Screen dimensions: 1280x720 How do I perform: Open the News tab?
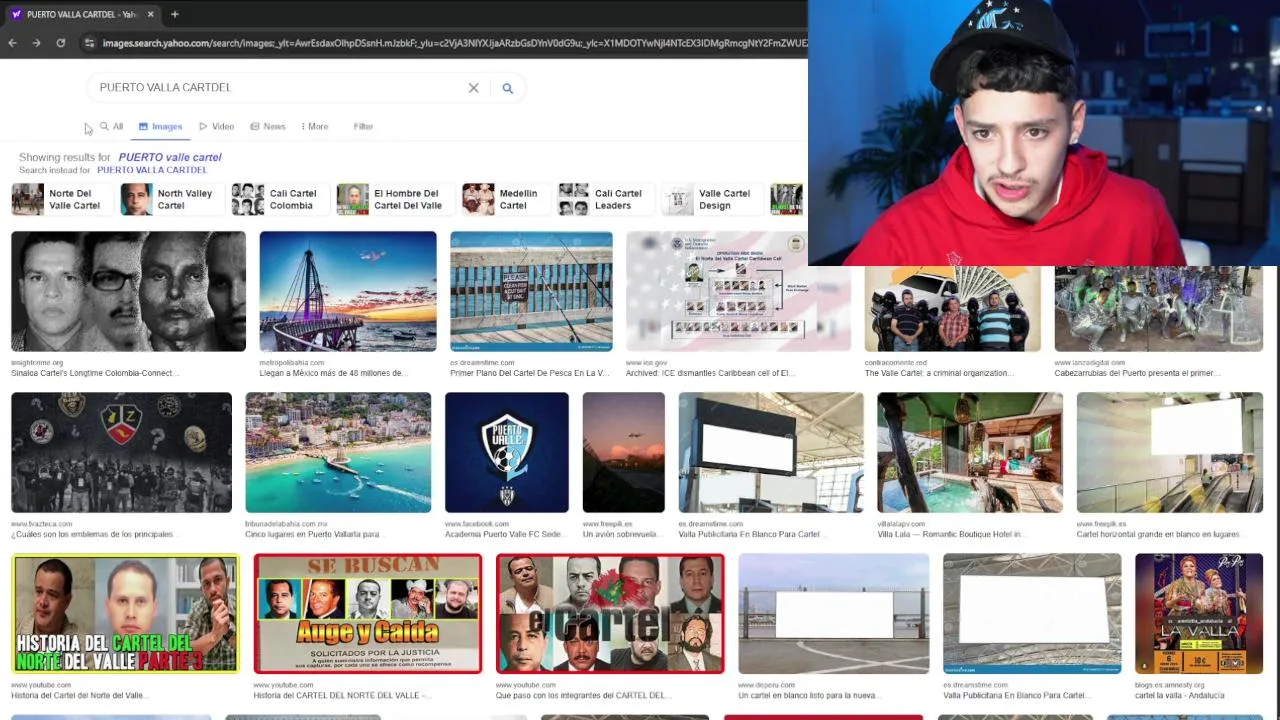[268, 126]
